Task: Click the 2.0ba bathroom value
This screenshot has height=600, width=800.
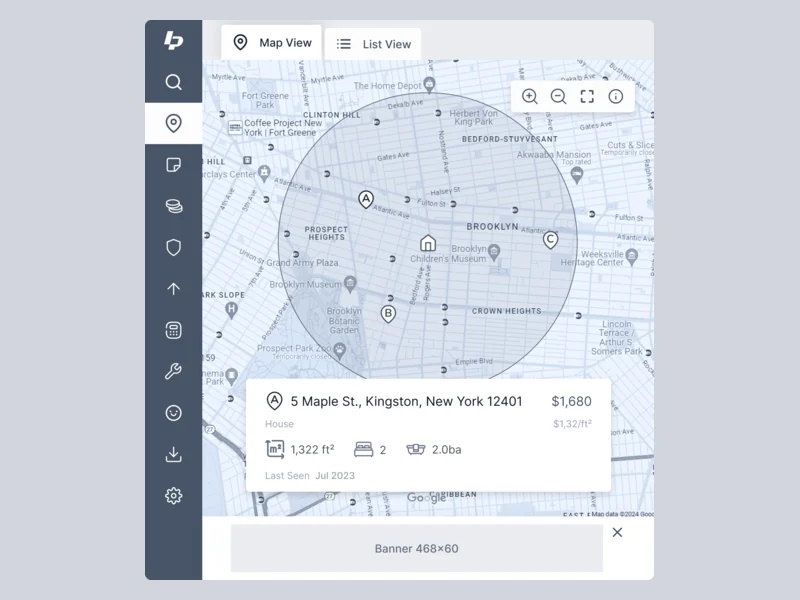Action: point(446,449)
